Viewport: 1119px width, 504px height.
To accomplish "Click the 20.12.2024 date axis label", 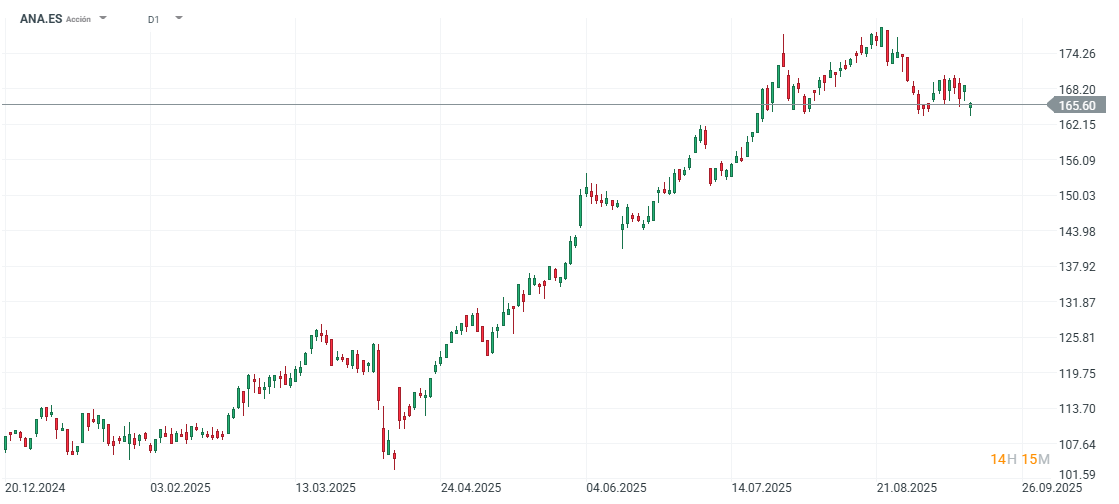I will click(x=35, y=488).
